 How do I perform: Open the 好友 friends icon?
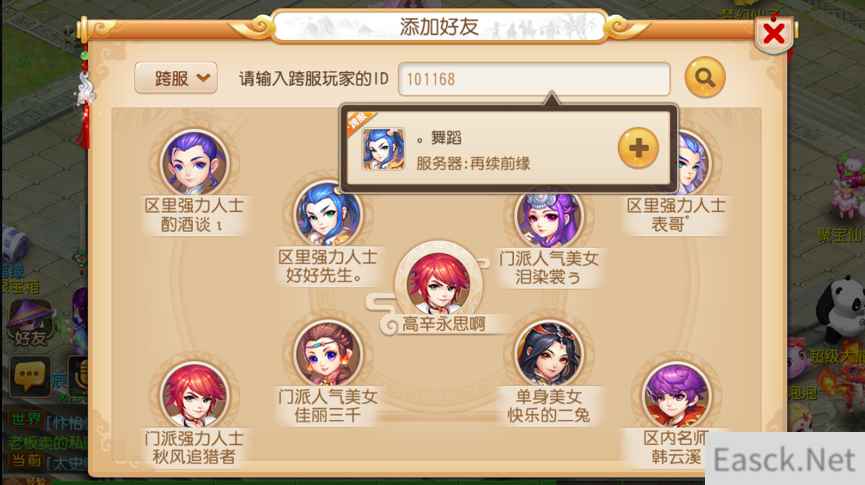(x=30, y=324)
